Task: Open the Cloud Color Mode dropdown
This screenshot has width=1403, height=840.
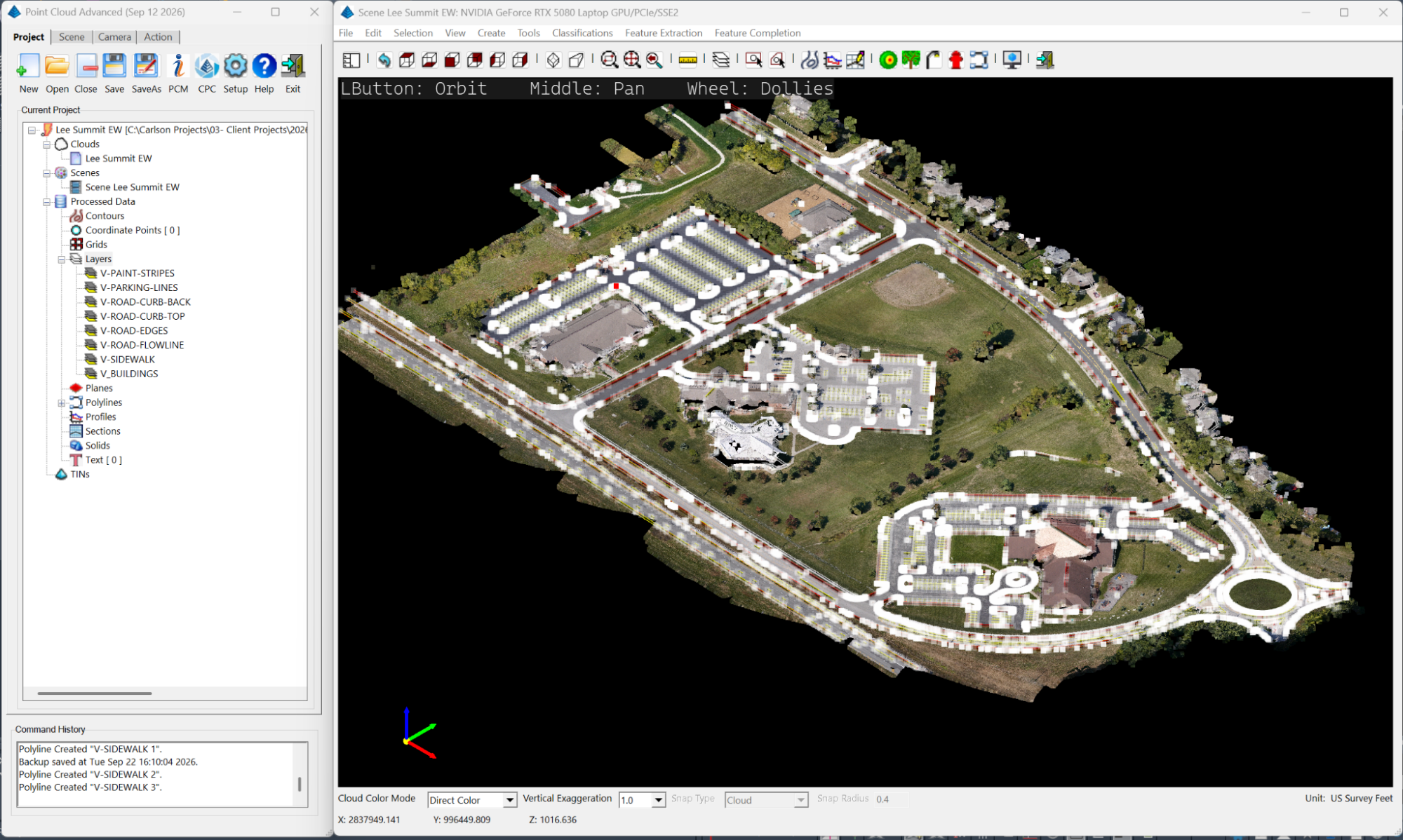Action: (x=472, y=800)
